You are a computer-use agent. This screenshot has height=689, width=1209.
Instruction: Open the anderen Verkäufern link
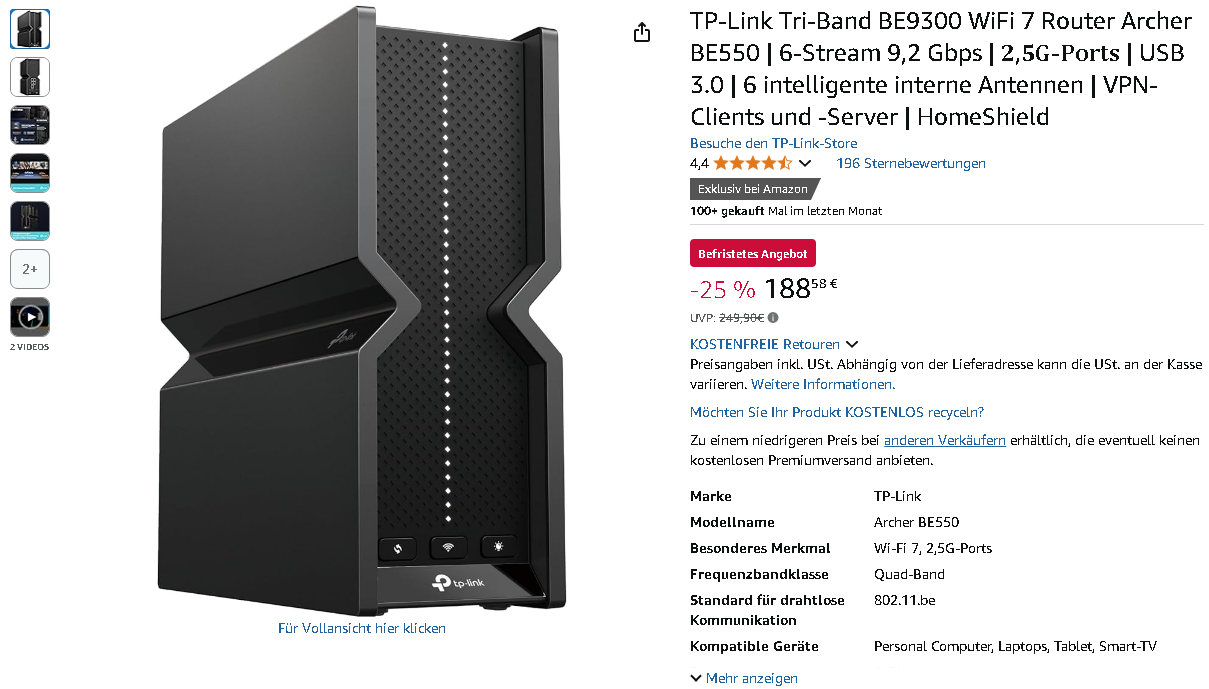945,440
